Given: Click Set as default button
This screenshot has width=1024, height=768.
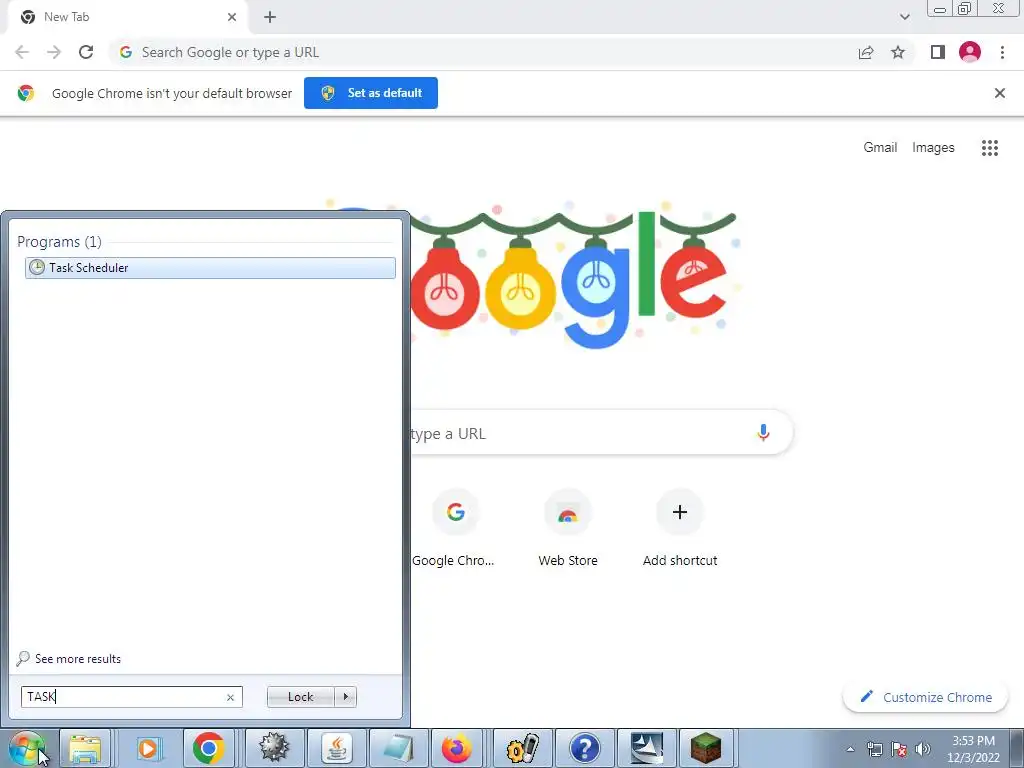Looking at the screenshot, I should click(371, 93).
